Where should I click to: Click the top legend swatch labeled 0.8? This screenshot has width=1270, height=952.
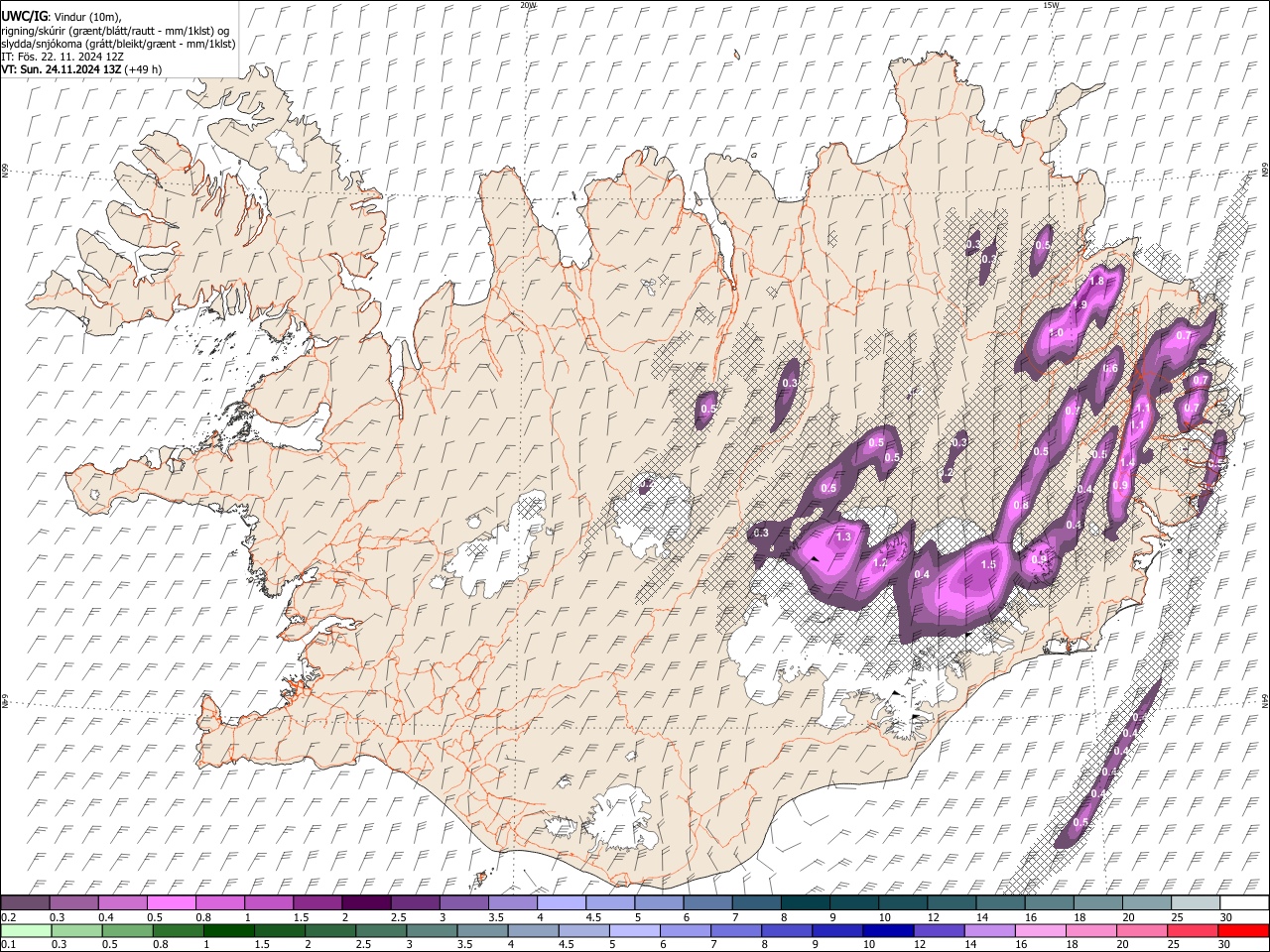coord(219,902)
